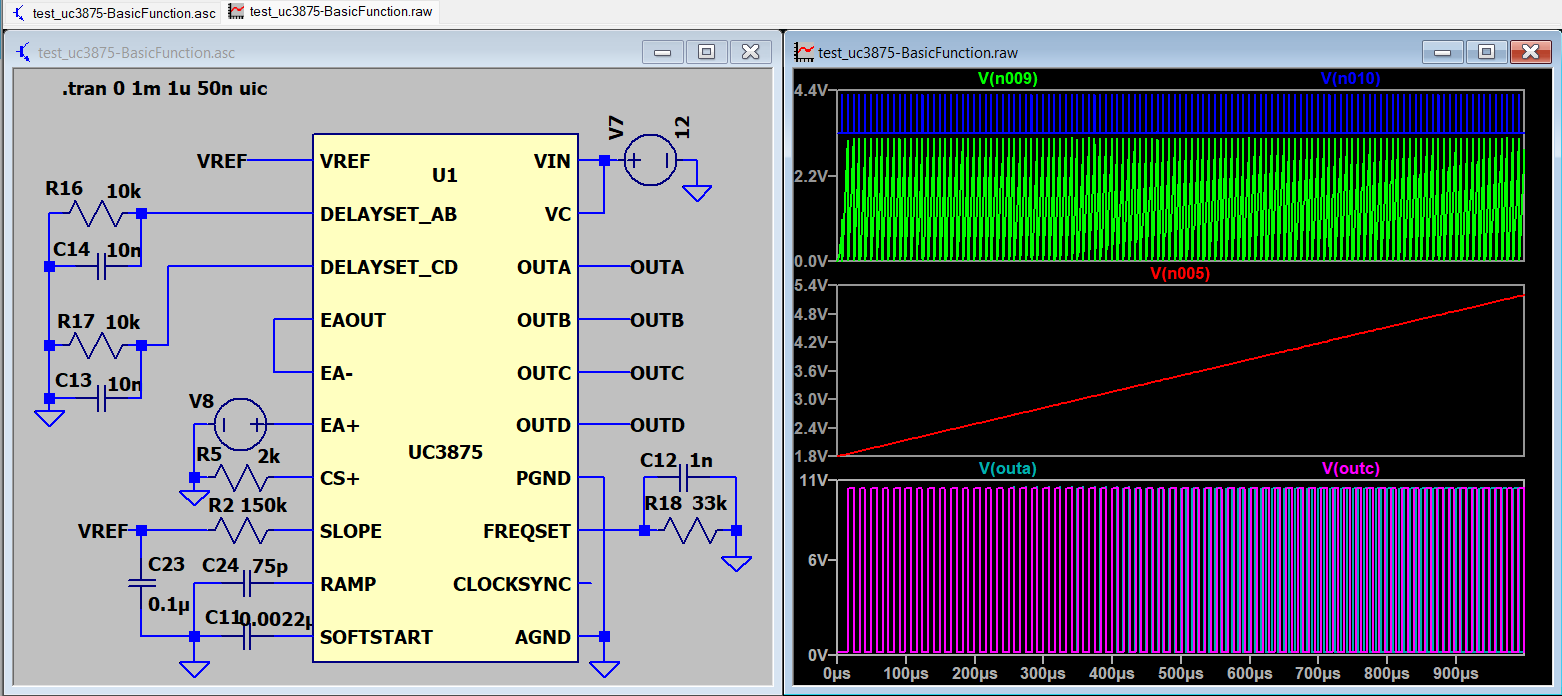Click the OUTA net label

click(x=657, y=267)
